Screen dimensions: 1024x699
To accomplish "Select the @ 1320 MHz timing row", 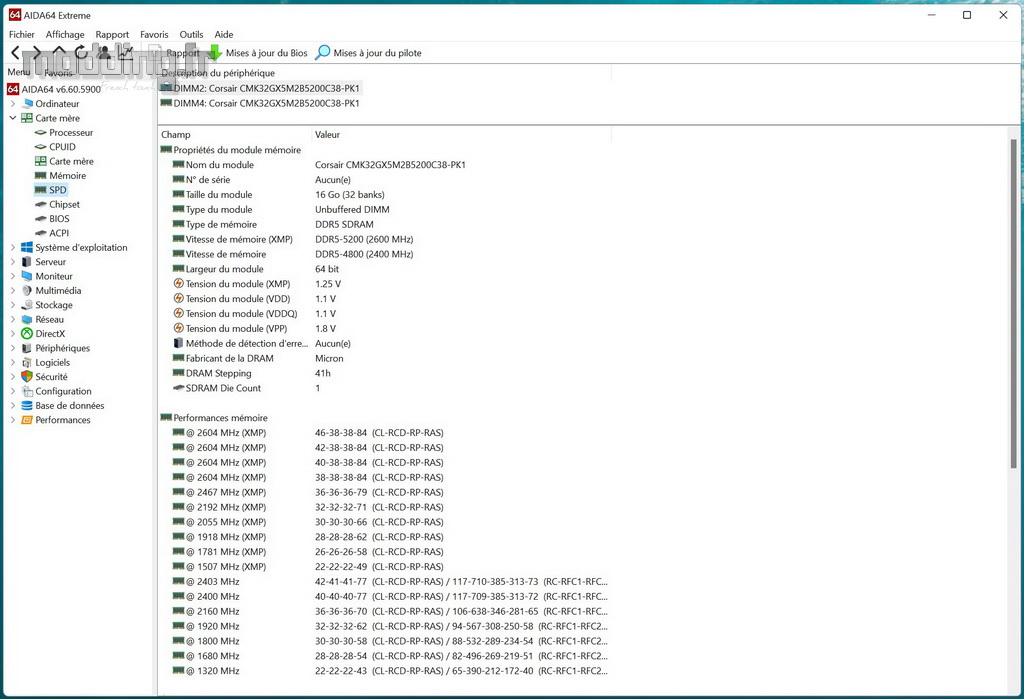I will tap(385, 671).
